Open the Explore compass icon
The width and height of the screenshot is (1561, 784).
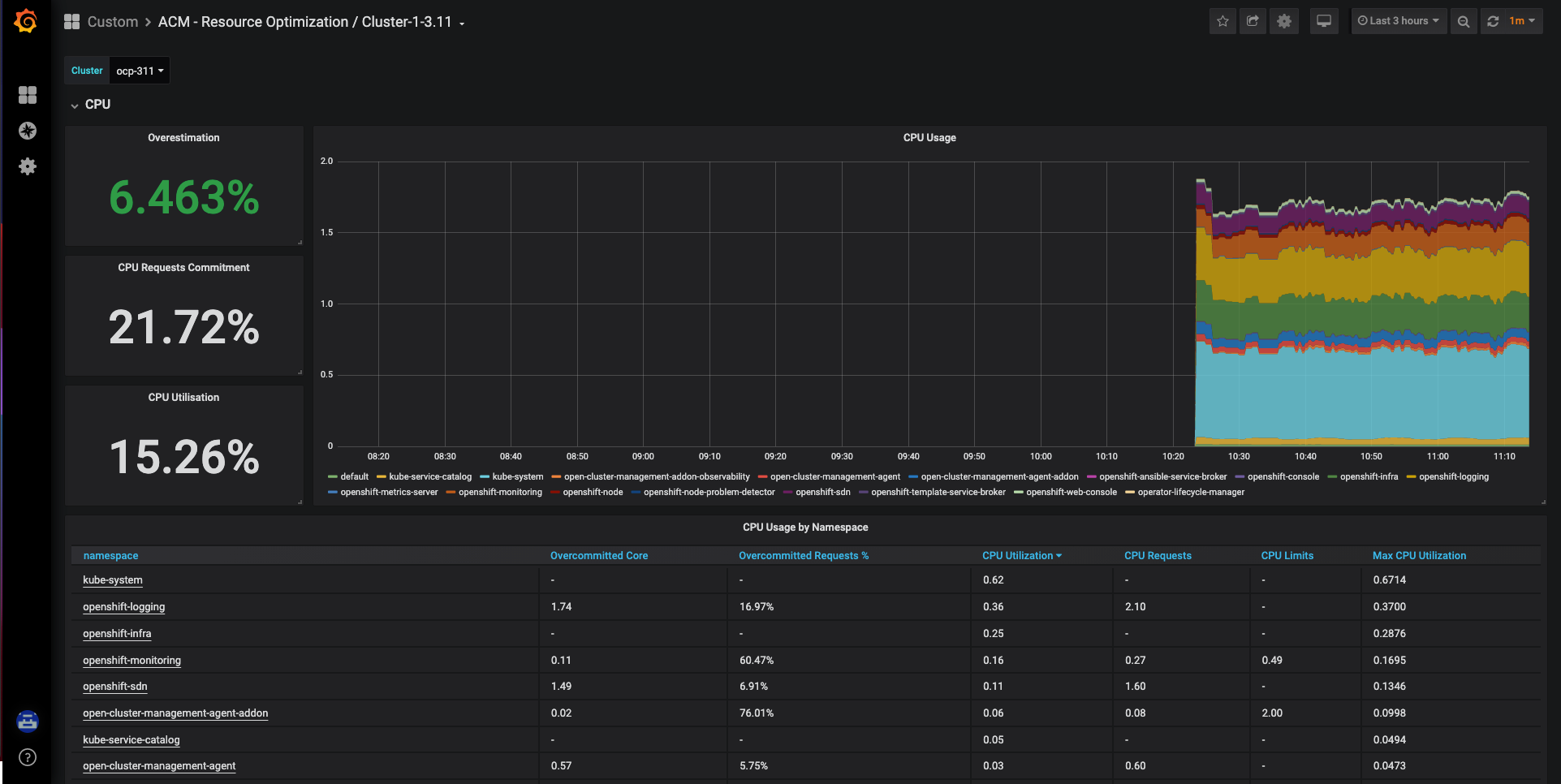(x=28, y=131)
